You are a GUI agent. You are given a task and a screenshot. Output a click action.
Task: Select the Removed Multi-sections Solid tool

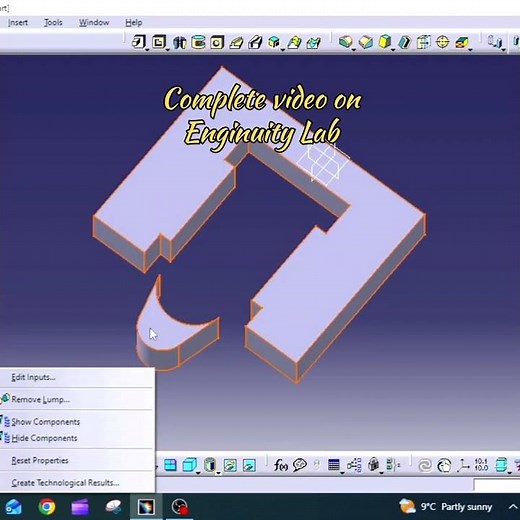[313, 42]
